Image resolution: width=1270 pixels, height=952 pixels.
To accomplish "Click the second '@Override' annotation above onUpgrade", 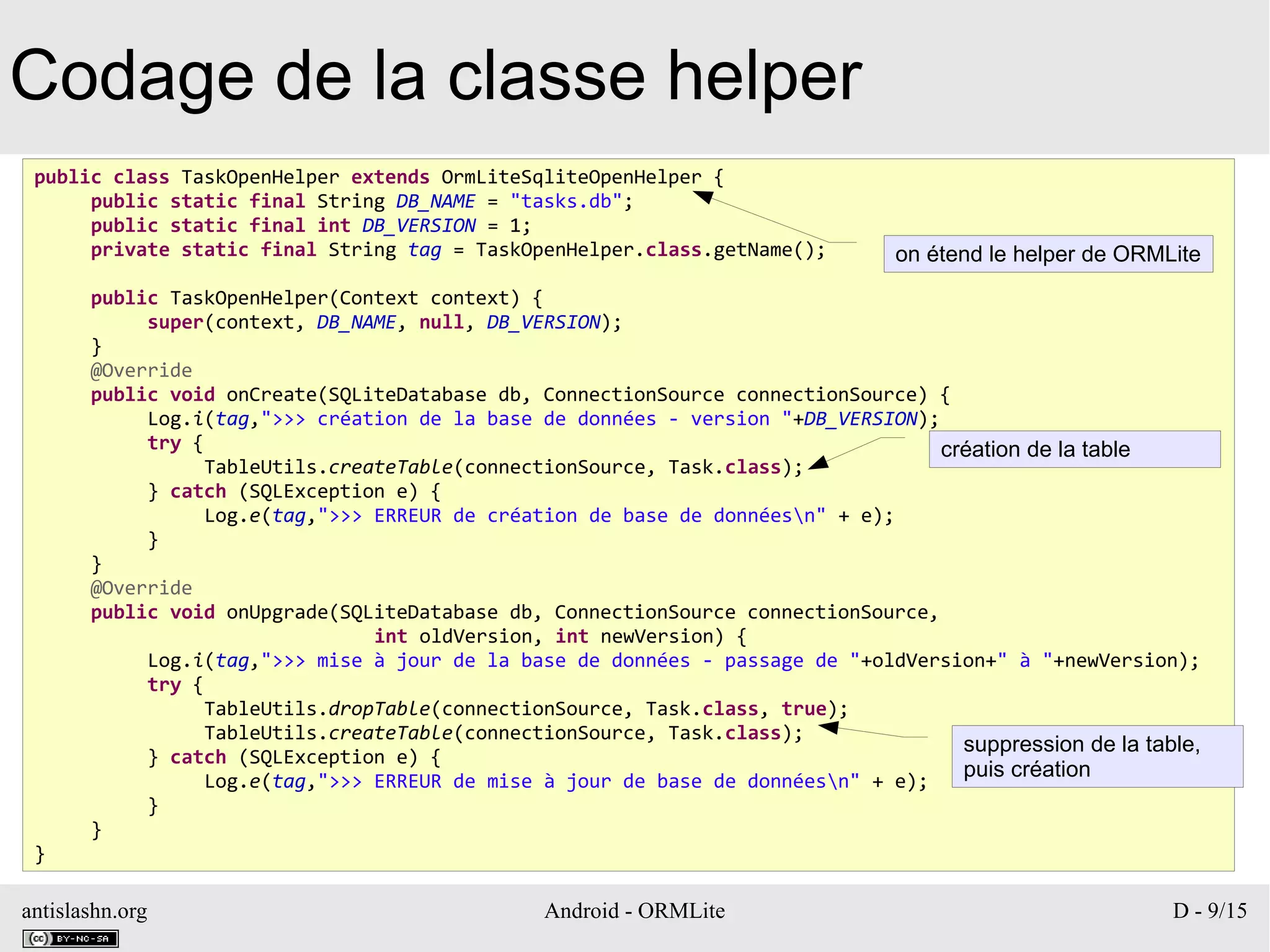I will [141, 589].
